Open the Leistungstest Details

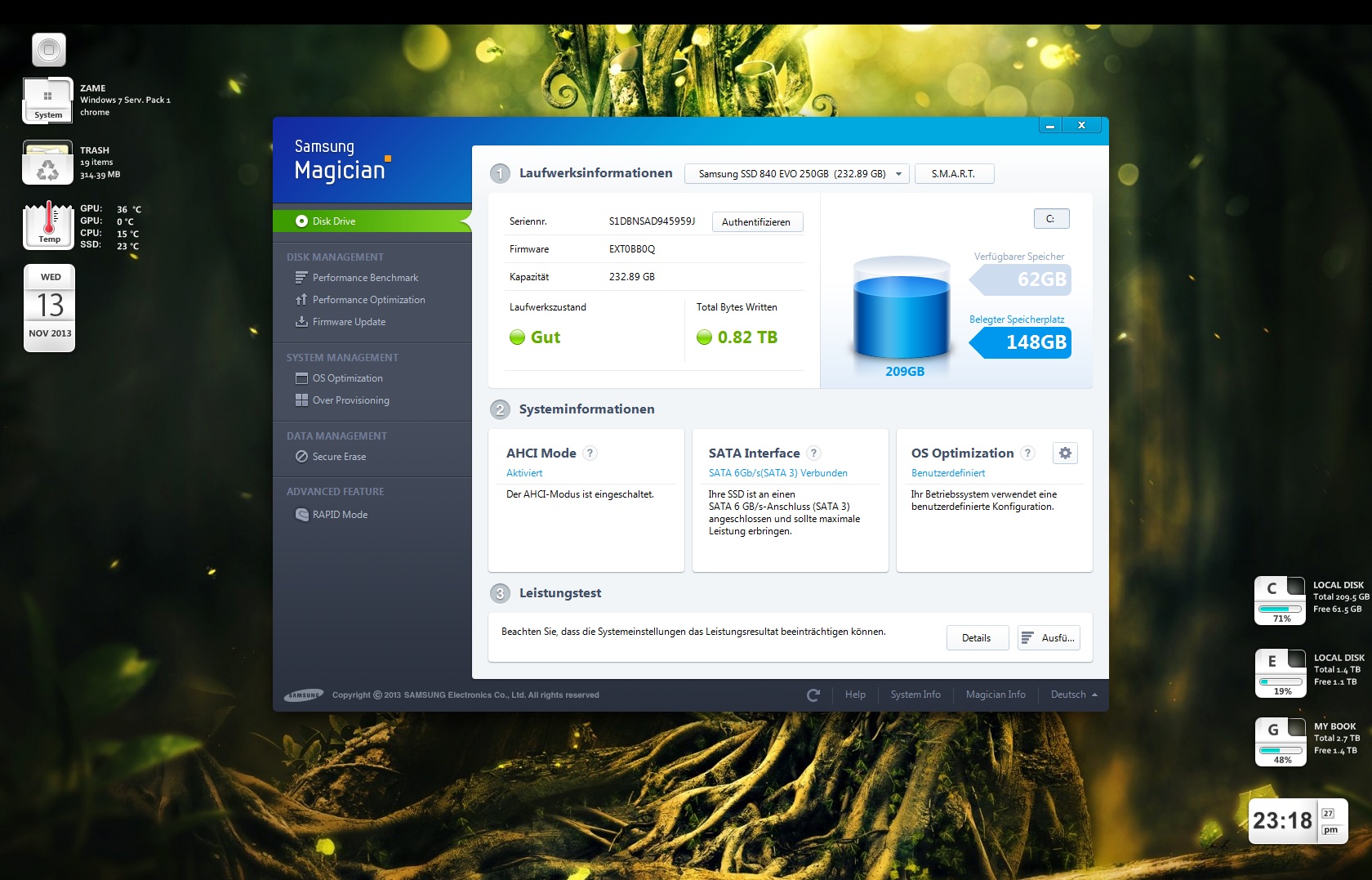pos(977,638)
